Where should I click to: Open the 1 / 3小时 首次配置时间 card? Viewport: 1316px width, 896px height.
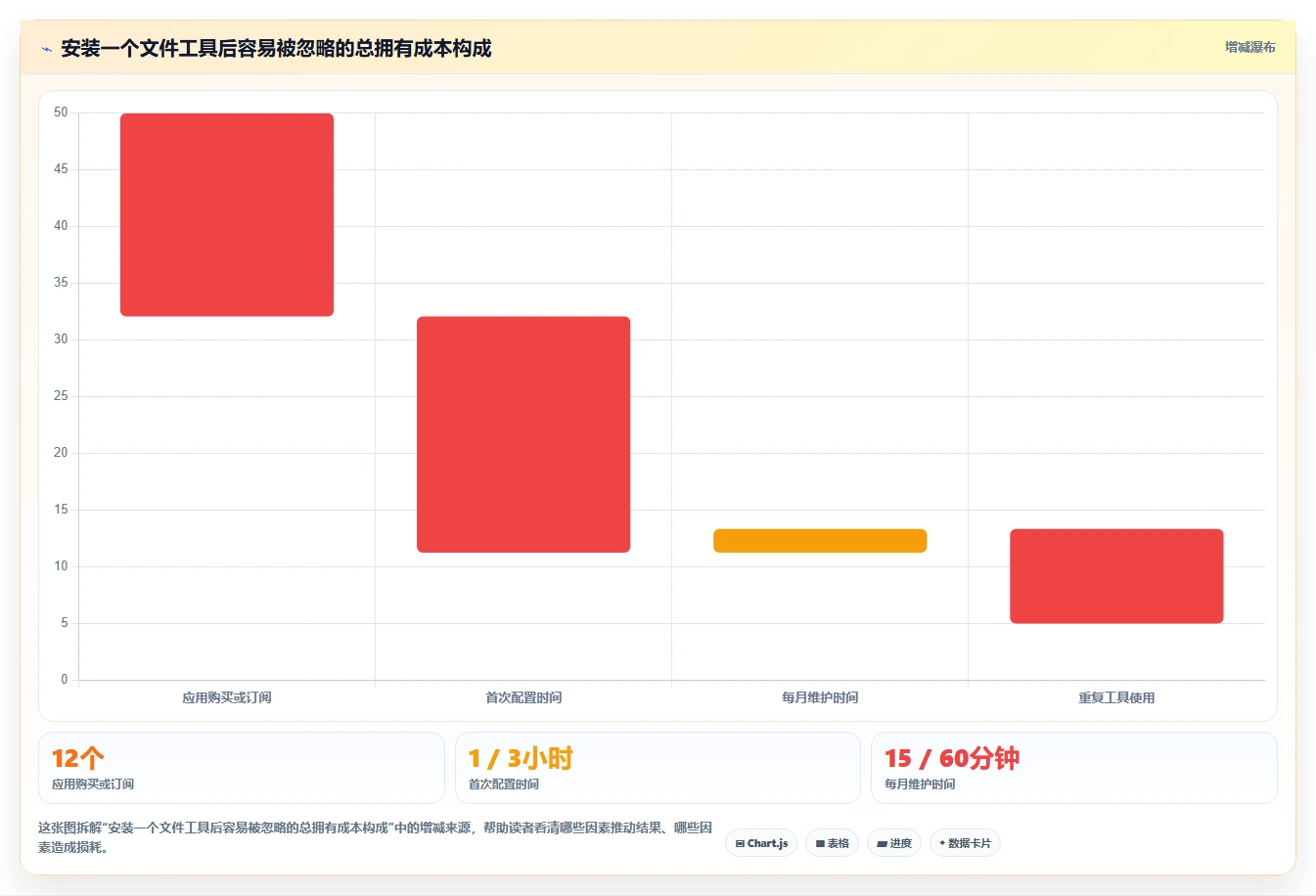click(x=658, y=768)
